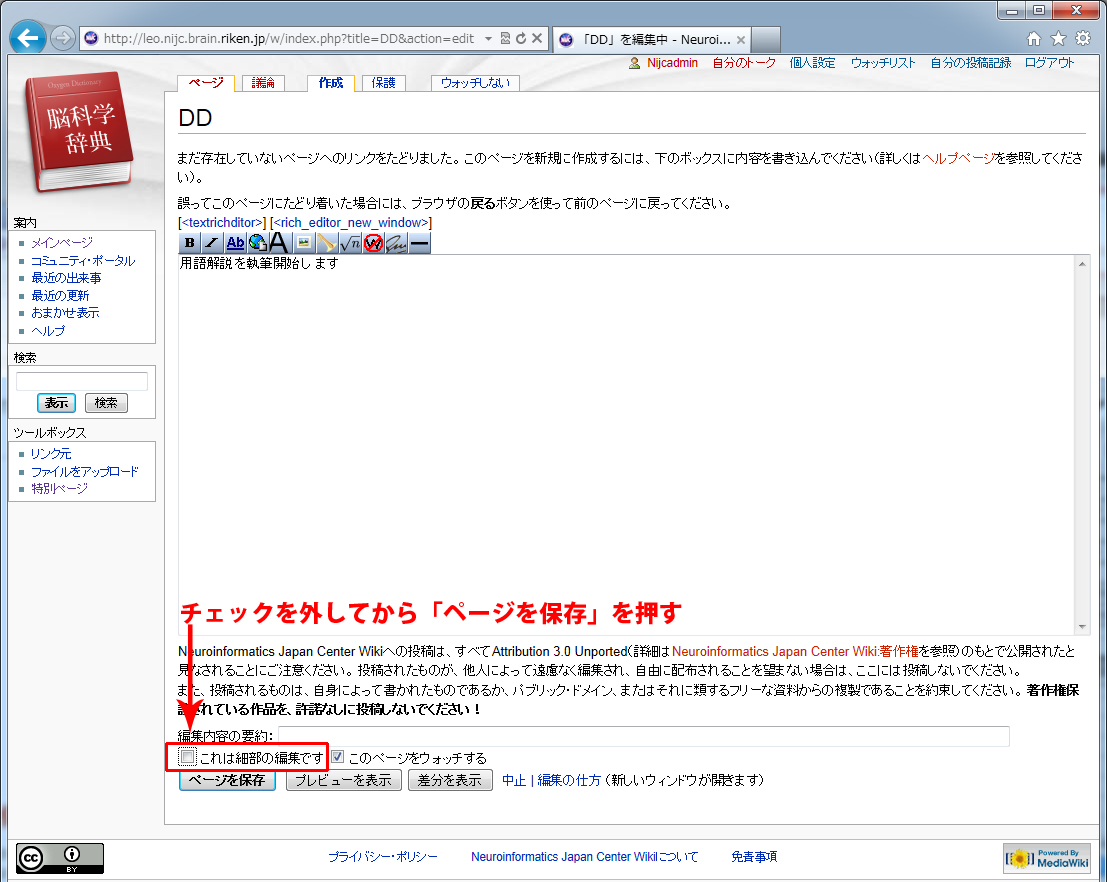Screen dimensions: 1107x882
Task: Insert an embedded image using the picture icon
Action: (x=303, y=243)
